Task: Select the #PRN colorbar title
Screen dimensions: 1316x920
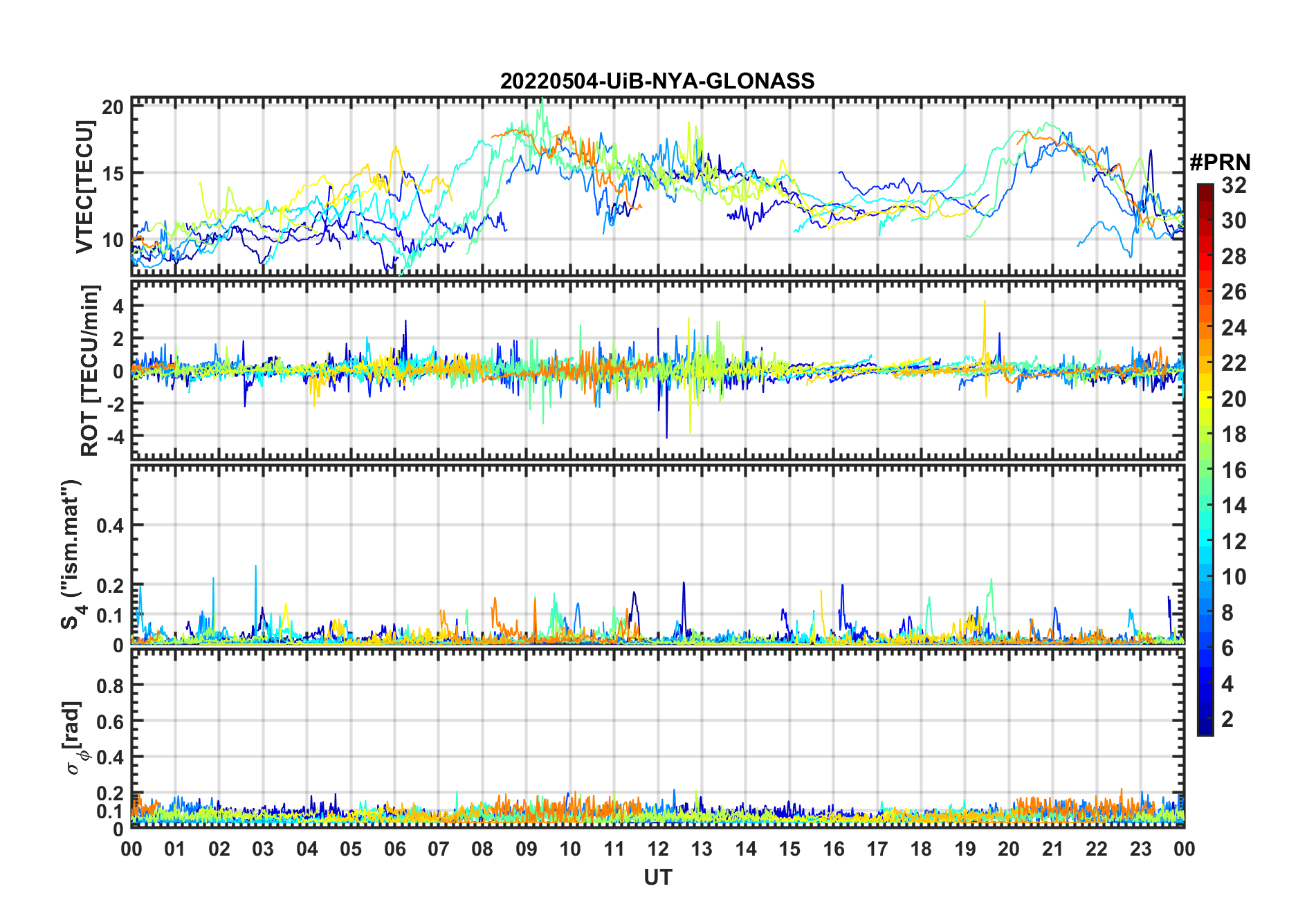Action: (x=1220, y=163)
